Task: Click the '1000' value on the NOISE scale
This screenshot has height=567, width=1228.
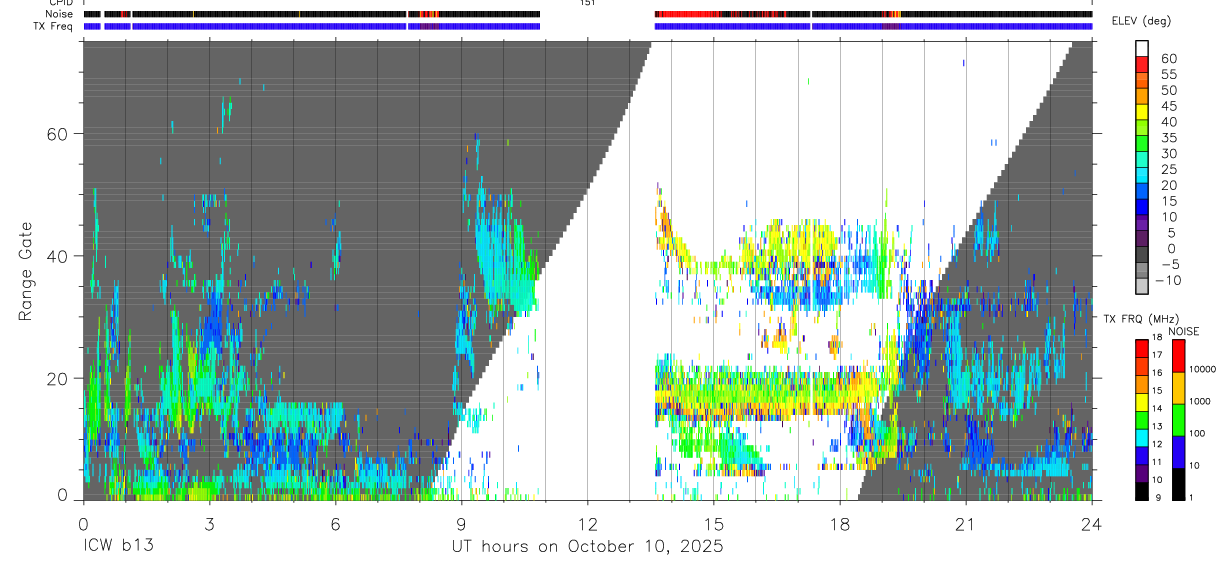Action: coord(1202,401)
